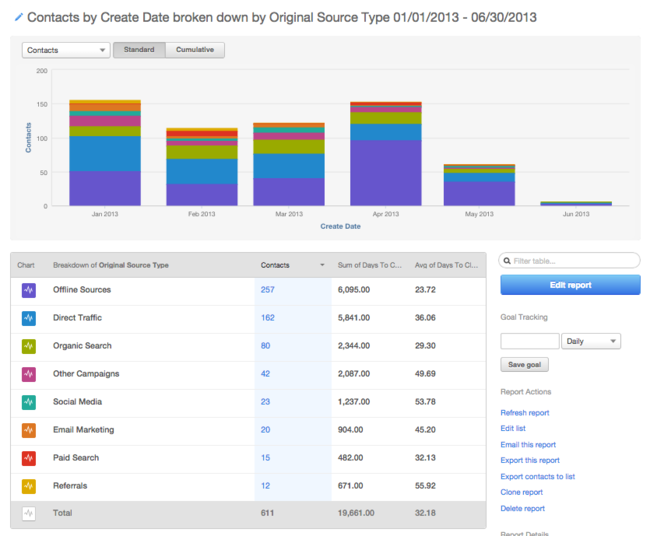Open the Export this report link
The height and width of the screenshot is (536, 650).
coord(529,460)
